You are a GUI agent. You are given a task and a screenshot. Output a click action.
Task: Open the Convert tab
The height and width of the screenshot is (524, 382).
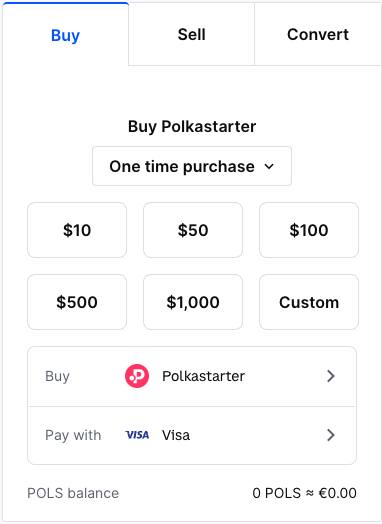tap(318, 34)
